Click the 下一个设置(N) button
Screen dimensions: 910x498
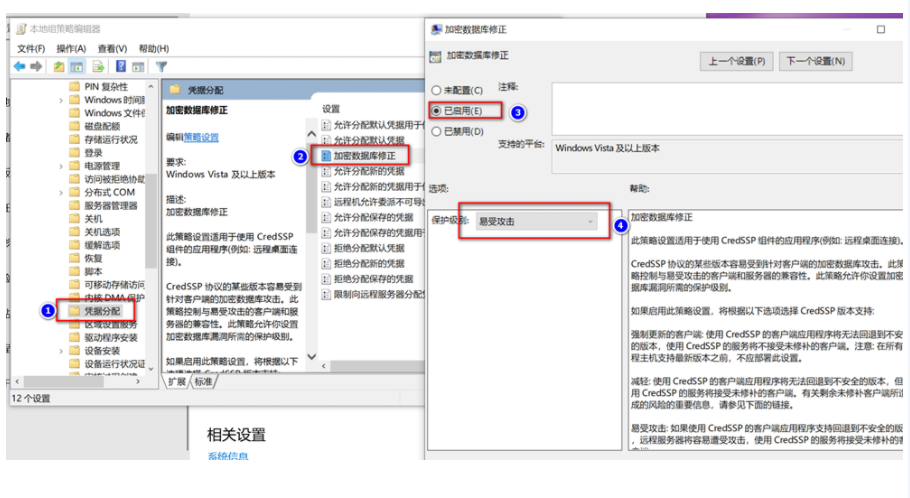(x=815, y=61)
